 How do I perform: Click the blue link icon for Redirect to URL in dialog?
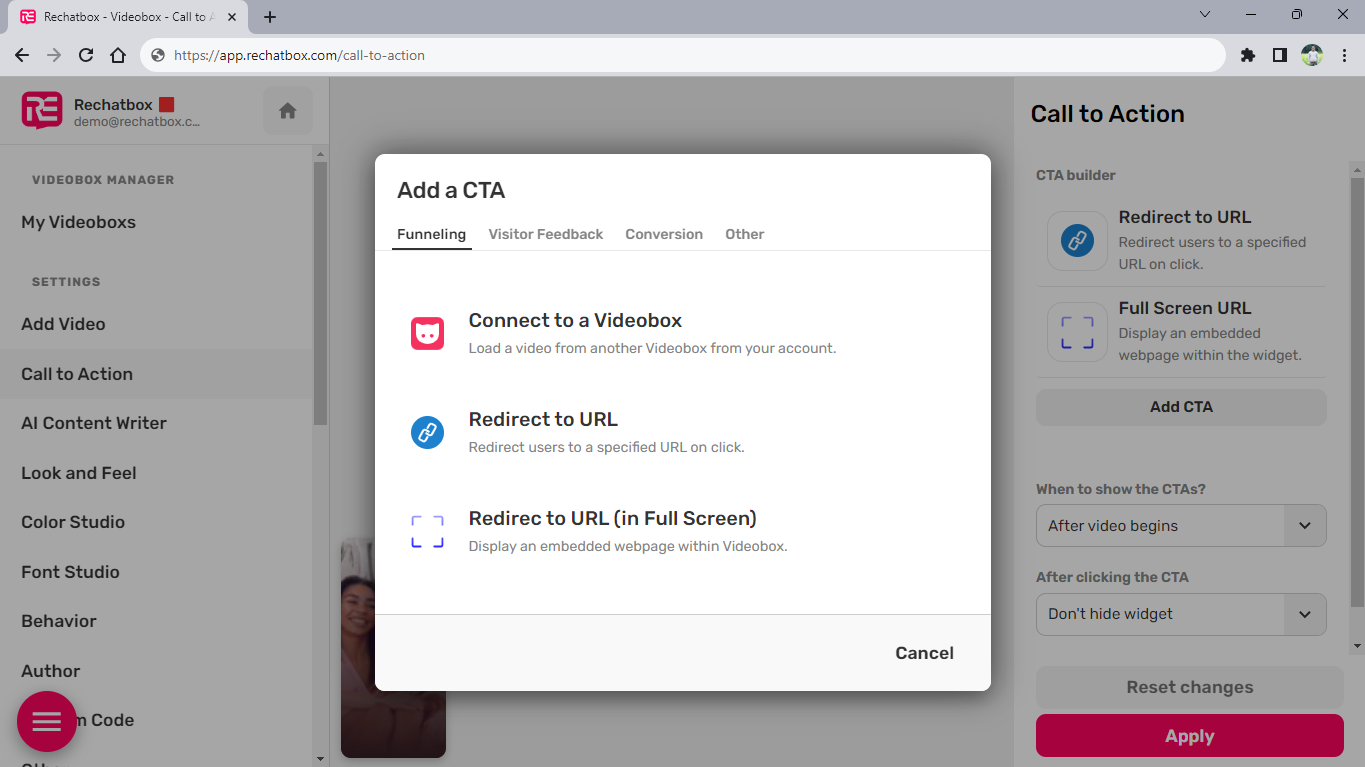coord(427,432)
